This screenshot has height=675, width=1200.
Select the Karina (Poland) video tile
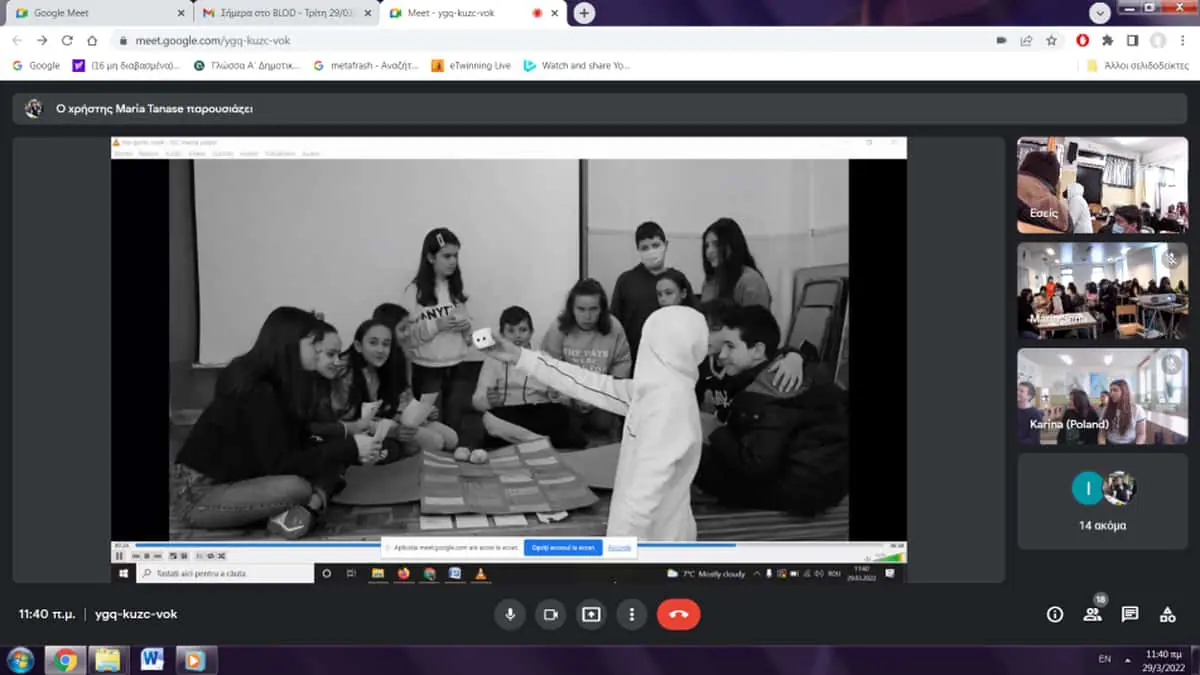1102,396
